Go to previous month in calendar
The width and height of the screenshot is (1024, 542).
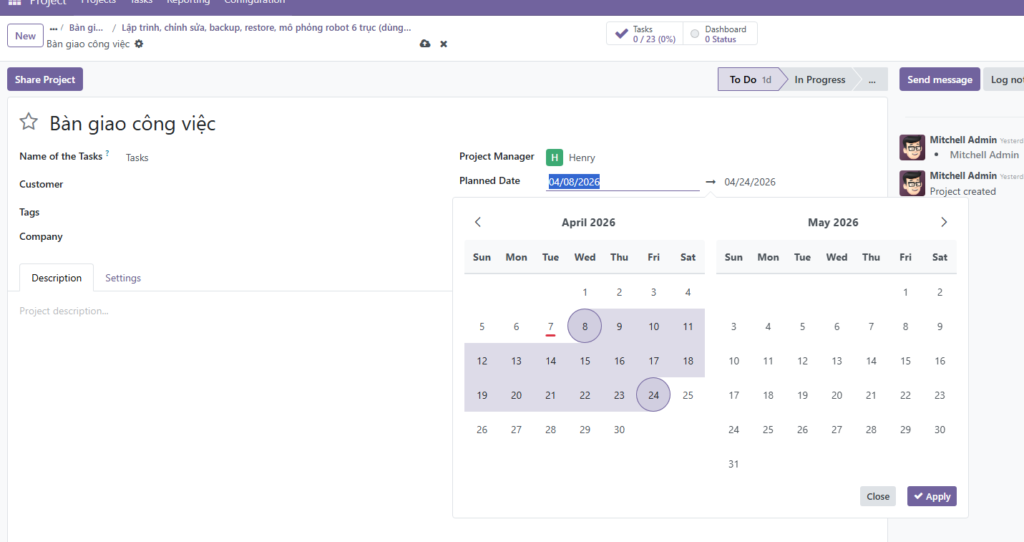click(478, 222)
